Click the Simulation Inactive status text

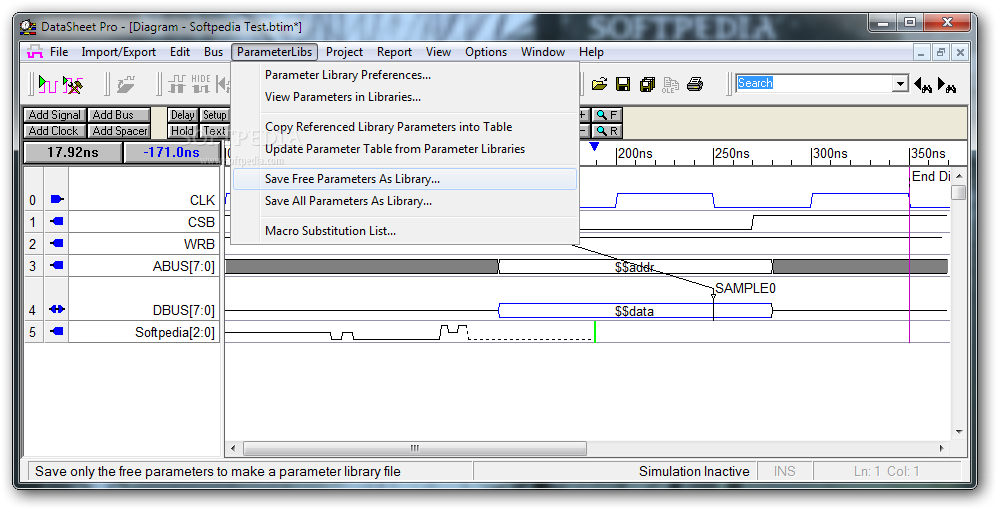click(694, 471)
